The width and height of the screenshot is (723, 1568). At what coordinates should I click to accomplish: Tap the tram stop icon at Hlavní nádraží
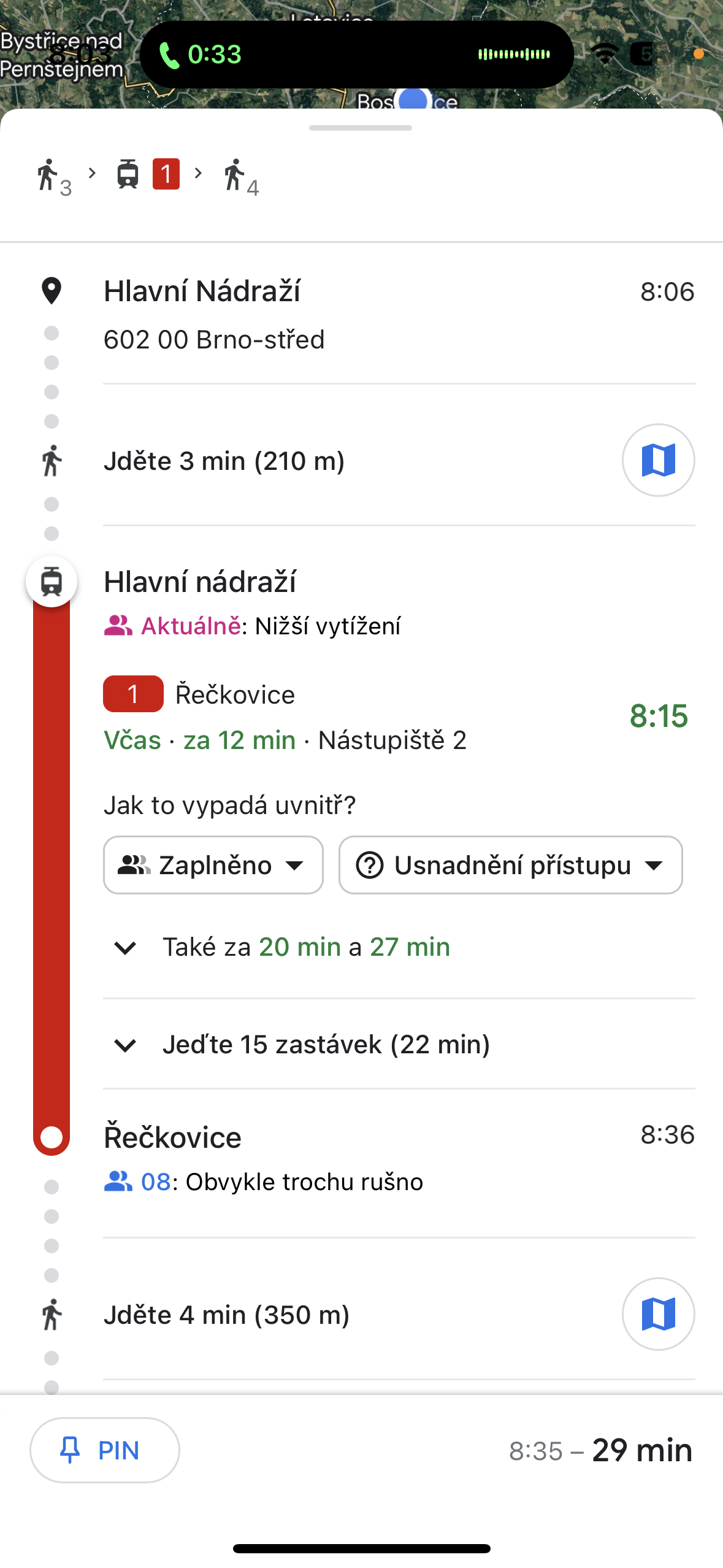(52, 582)
